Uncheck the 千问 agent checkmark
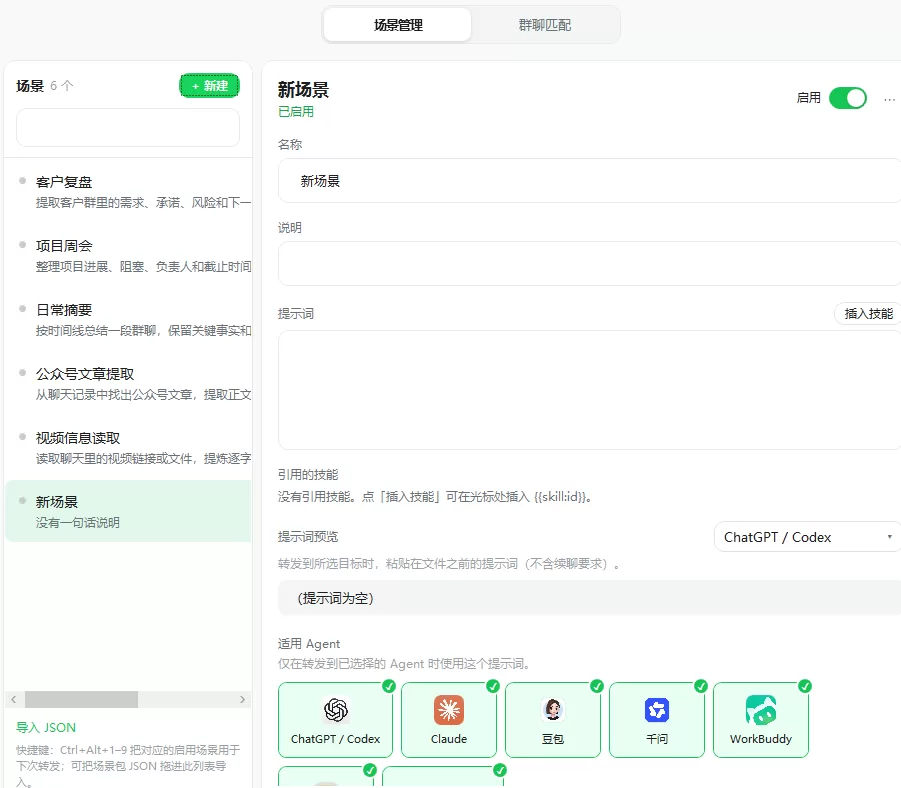This screenshot has height=788, width=901. [x=701, y=686]
